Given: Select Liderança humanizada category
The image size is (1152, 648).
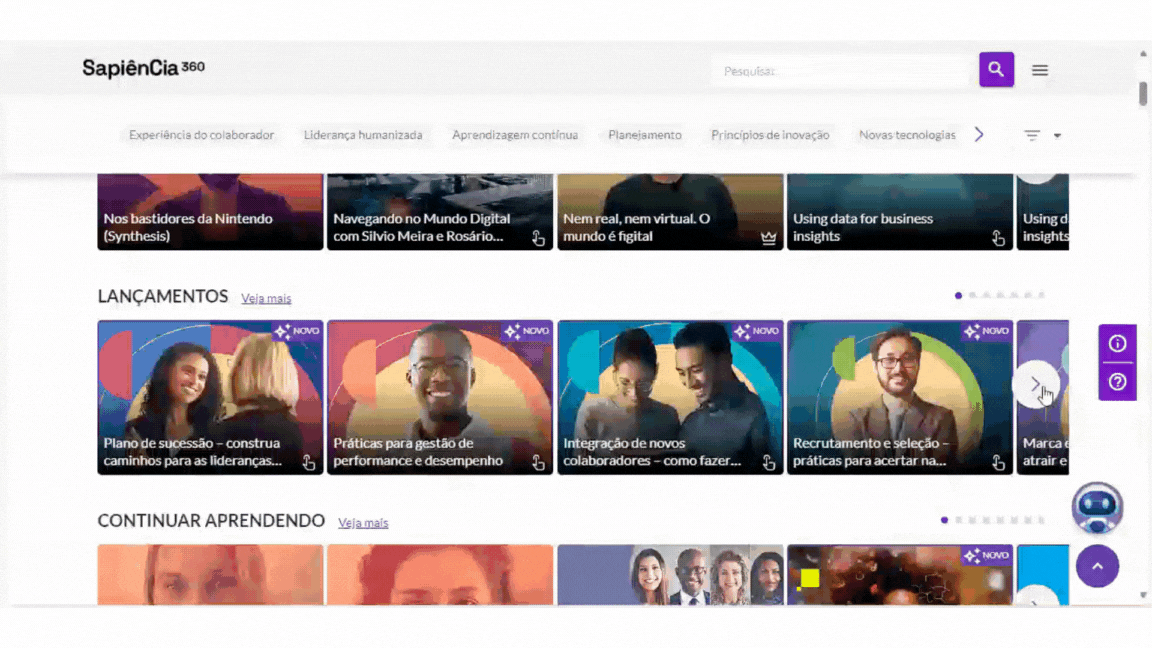Looking at the screenshot, I should (363, 135).
